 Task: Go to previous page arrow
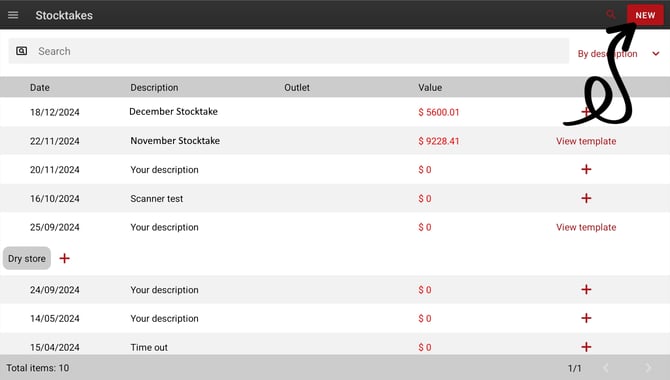point(606,368)
